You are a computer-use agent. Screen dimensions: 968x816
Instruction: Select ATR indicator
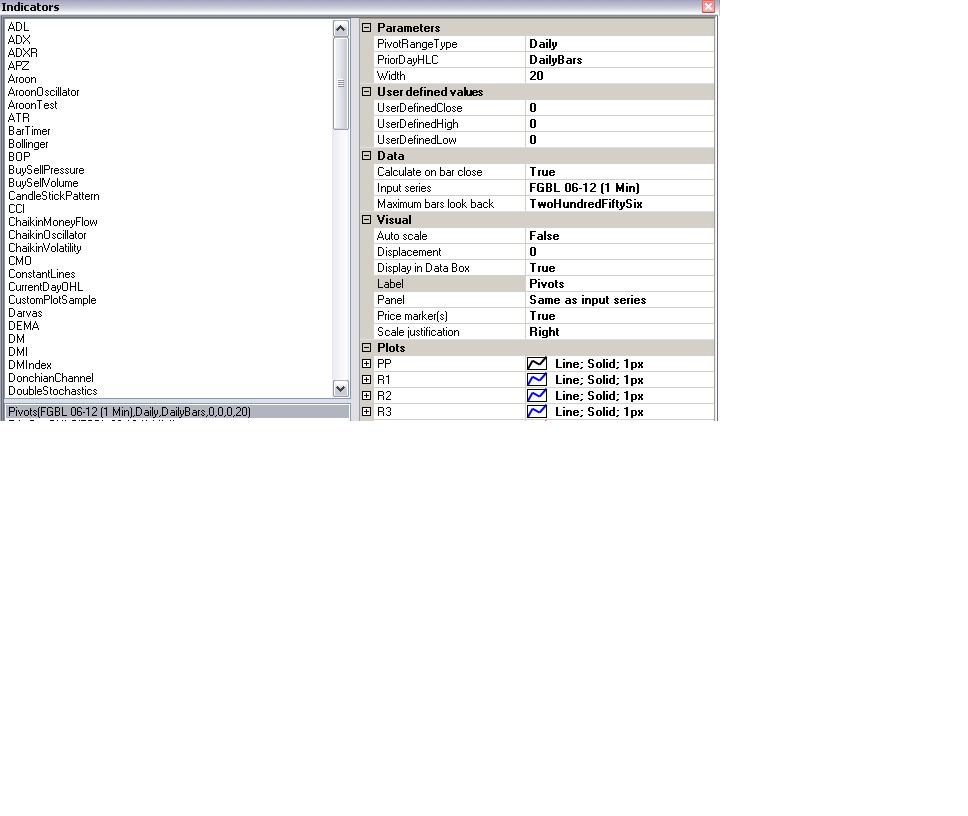(x=19, y=118)
